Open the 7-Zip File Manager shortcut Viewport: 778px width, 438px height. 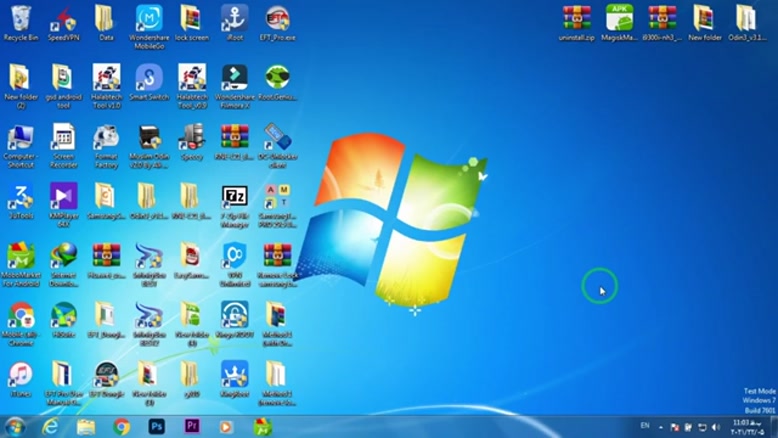235,205
